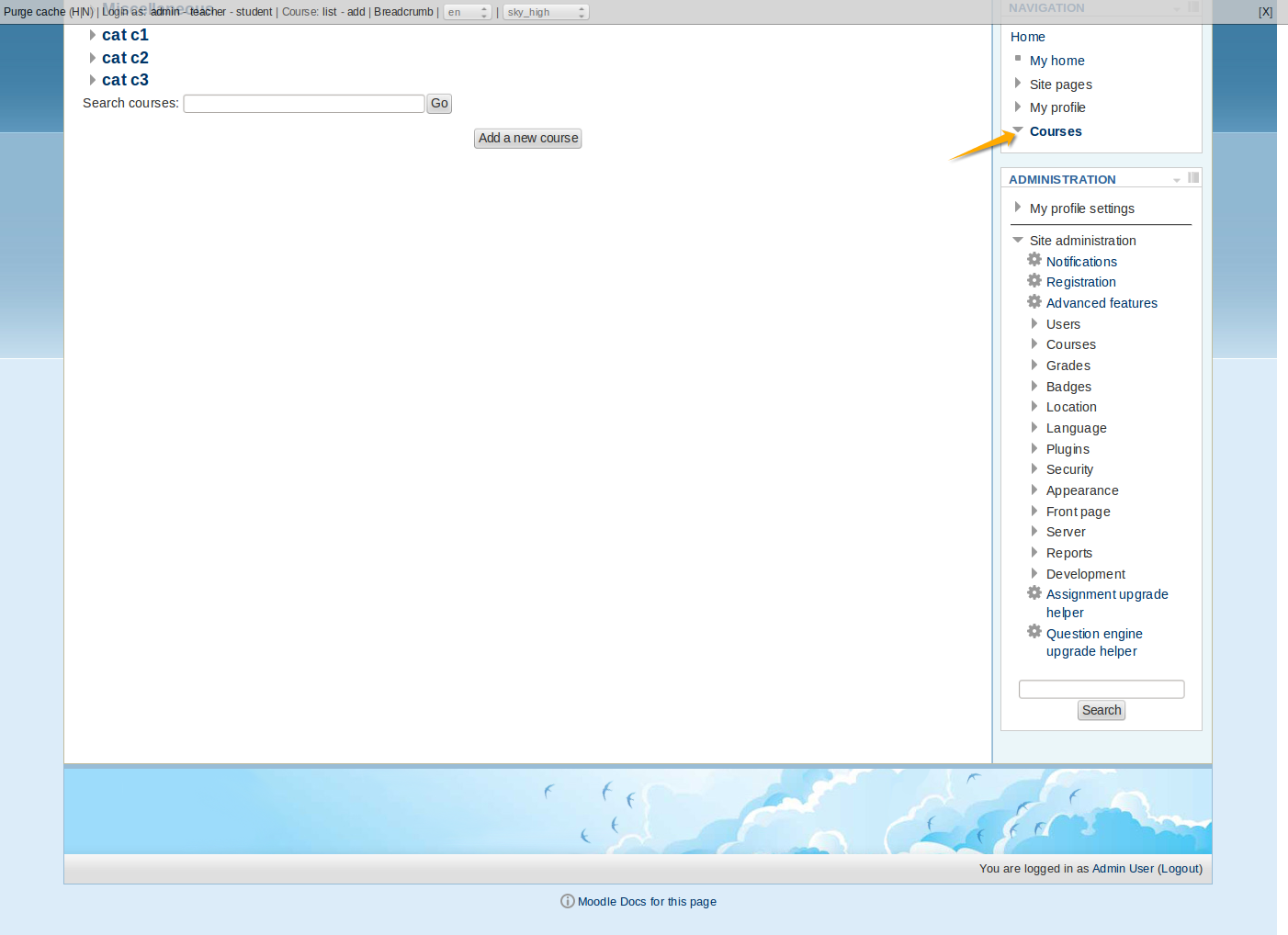1288x935 pixels.
Task: Select Location in Site administration
Action: coord(1071,407)
